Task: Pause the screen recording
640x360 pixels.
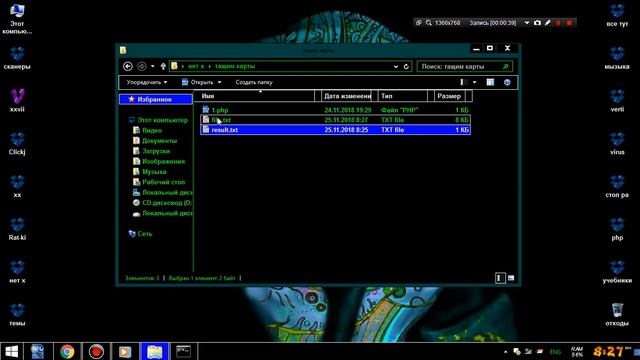Action: [x=558, y=23]
